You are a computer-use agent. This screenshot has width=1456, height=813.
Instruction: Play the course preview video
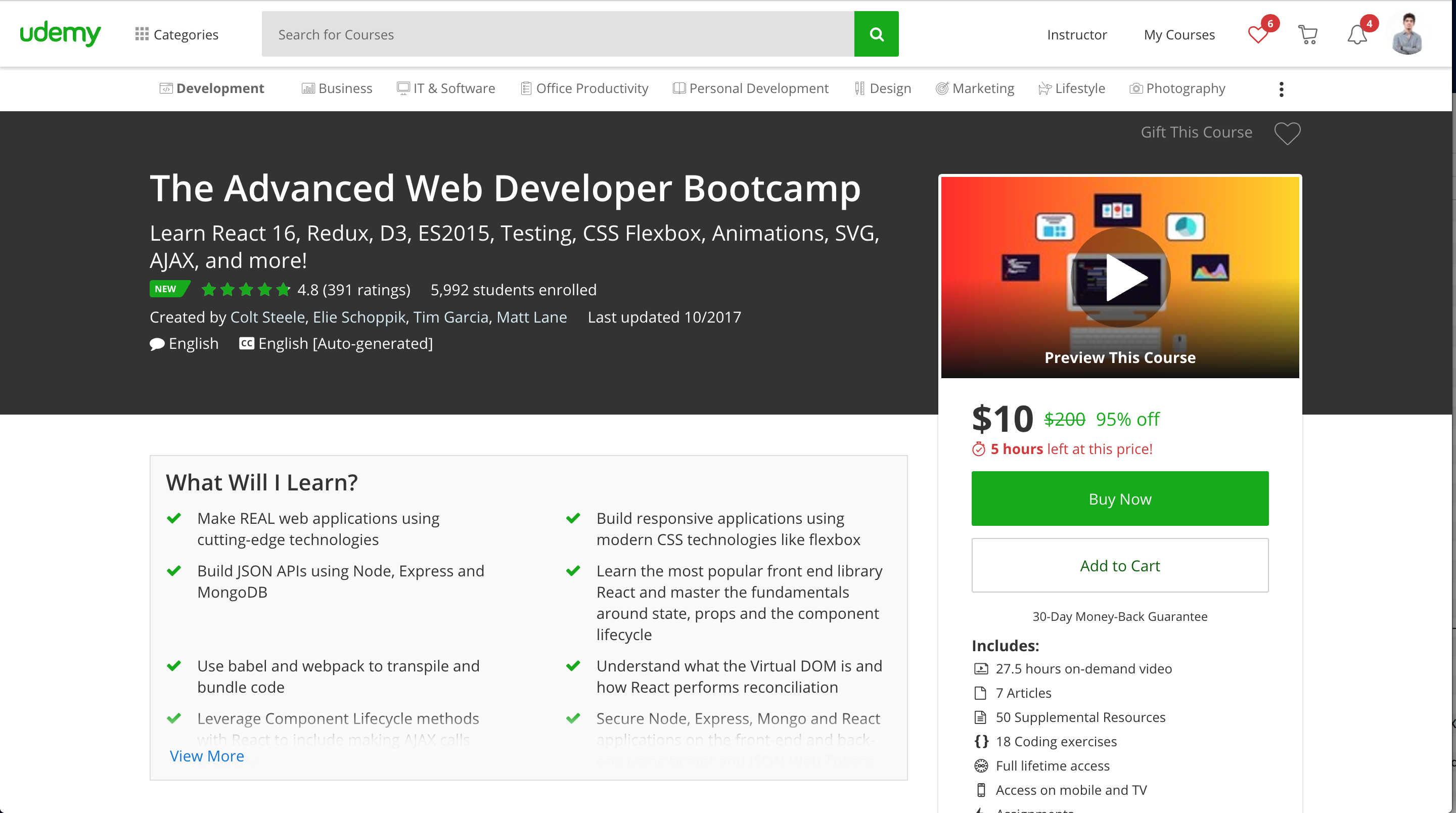coord(1120,277)
